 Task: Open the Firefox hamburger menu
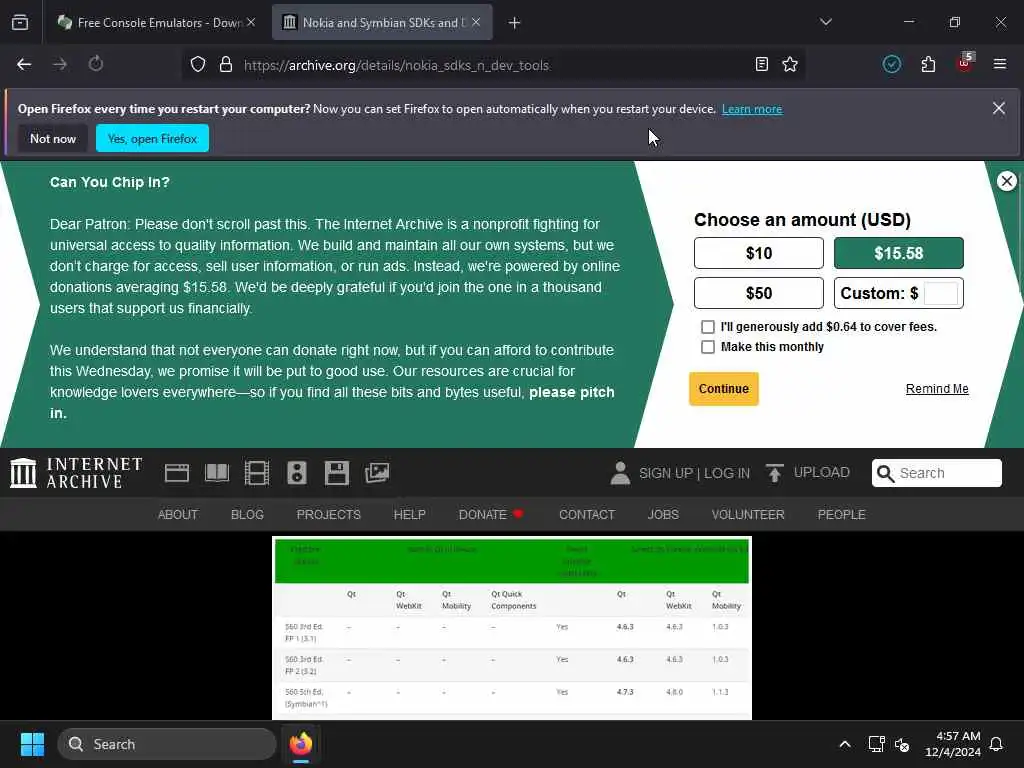(x=999, y=64)
